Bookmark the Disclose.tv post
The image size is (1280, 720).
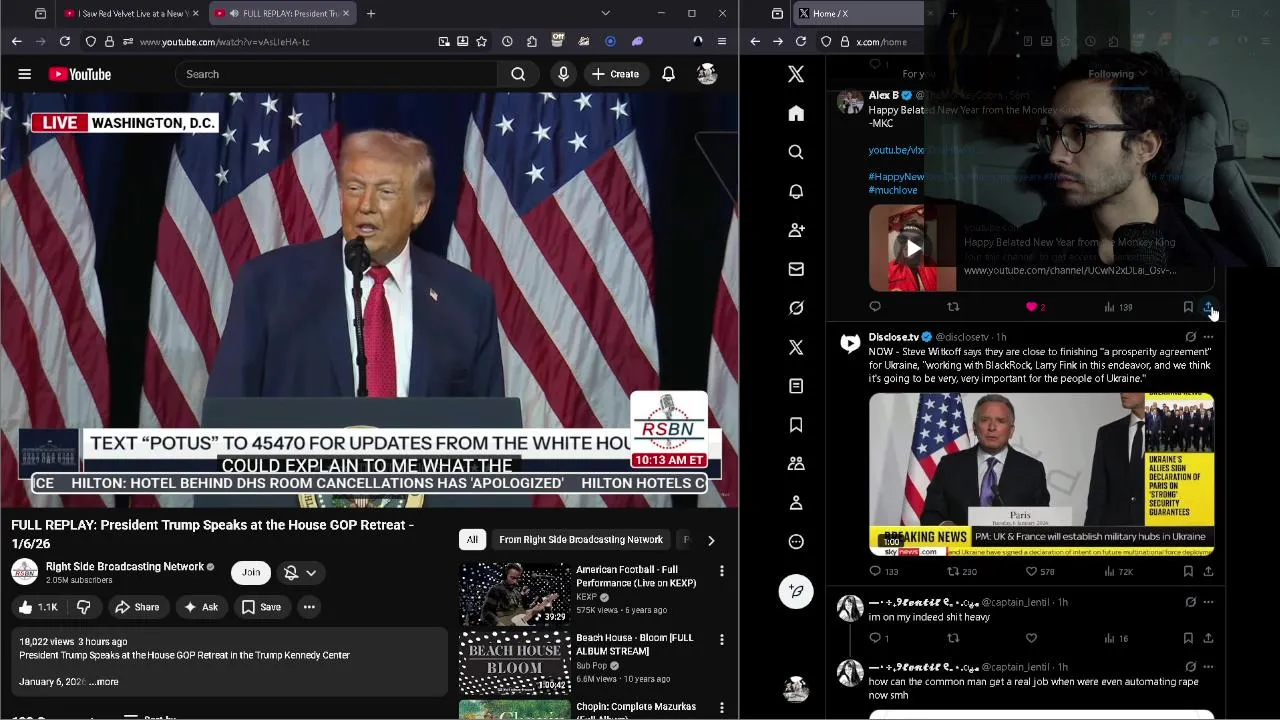click(x=1188, y=571)
